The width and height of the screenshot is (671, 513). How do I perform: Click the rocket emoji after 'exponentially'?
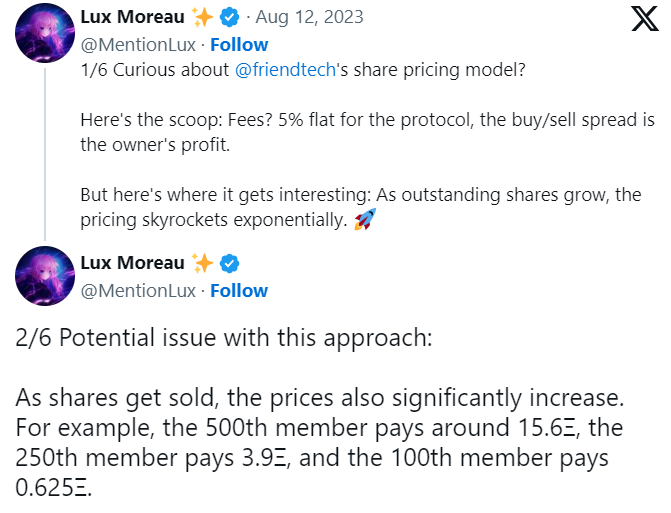click(x=365, y=219)
